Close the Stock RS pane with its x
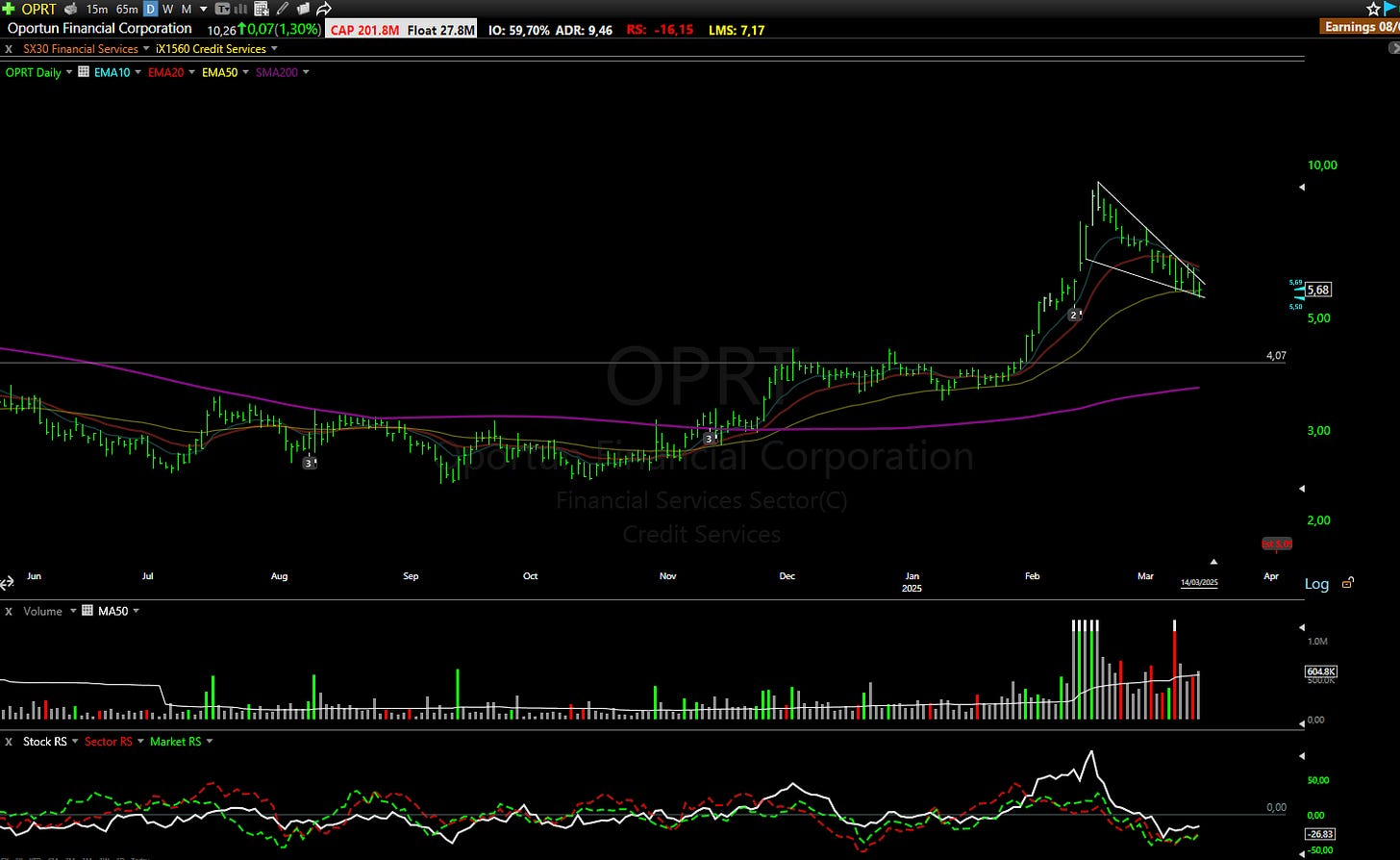Image resolution: width=1400 pixels, height=860 pixels. tap(9, 742)
